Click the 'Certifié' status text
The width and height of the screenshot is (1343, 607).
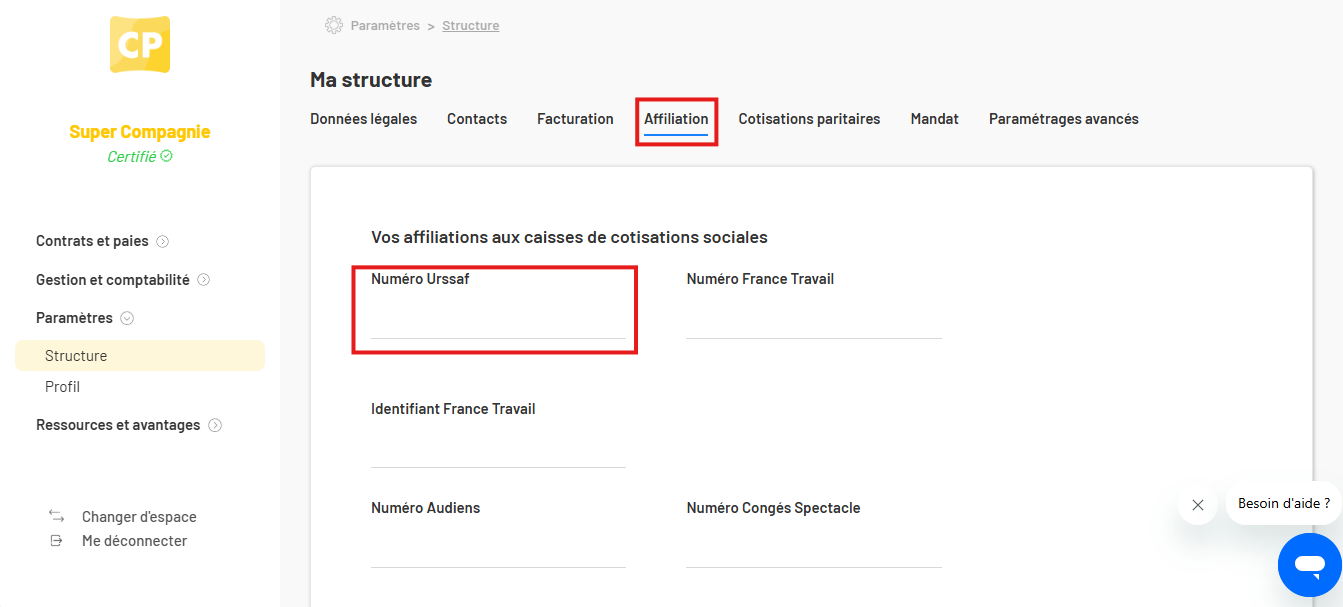pos(132,157)
